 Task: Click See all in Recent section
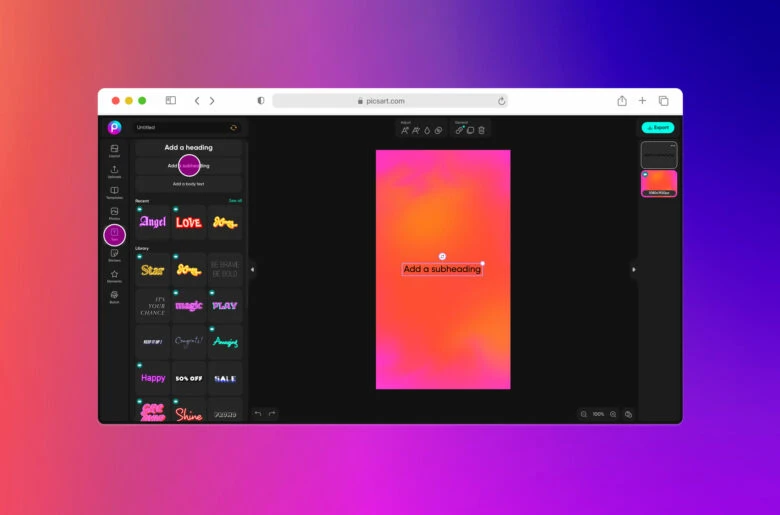(235, 200)
